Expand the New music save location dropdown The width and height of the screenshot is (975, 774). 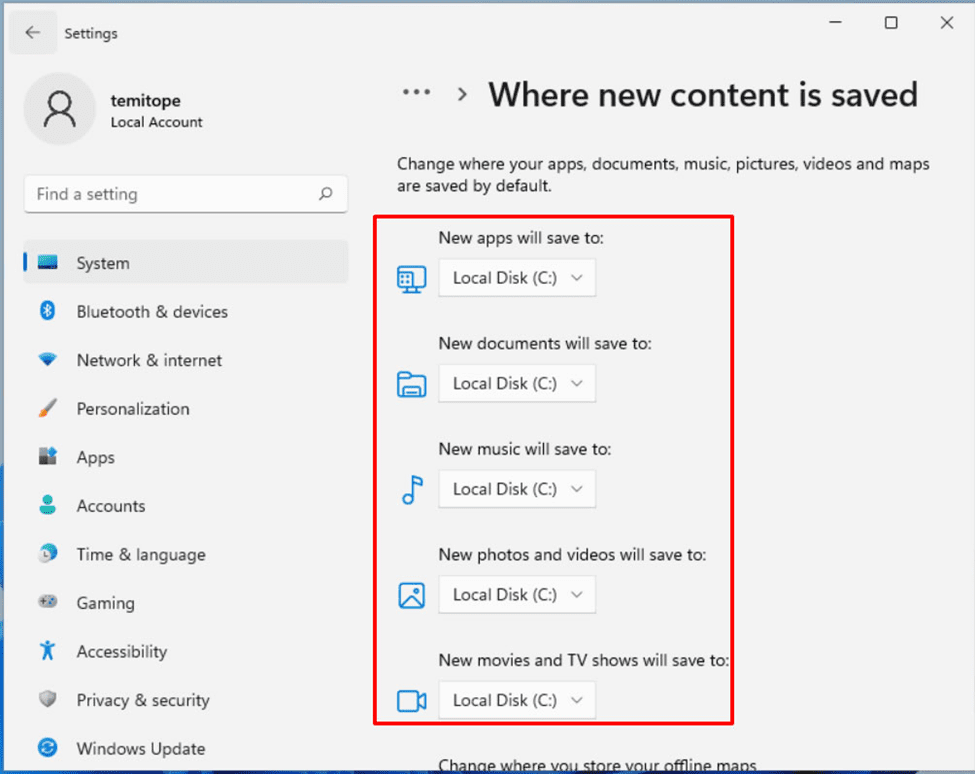(x=517, y=489)
